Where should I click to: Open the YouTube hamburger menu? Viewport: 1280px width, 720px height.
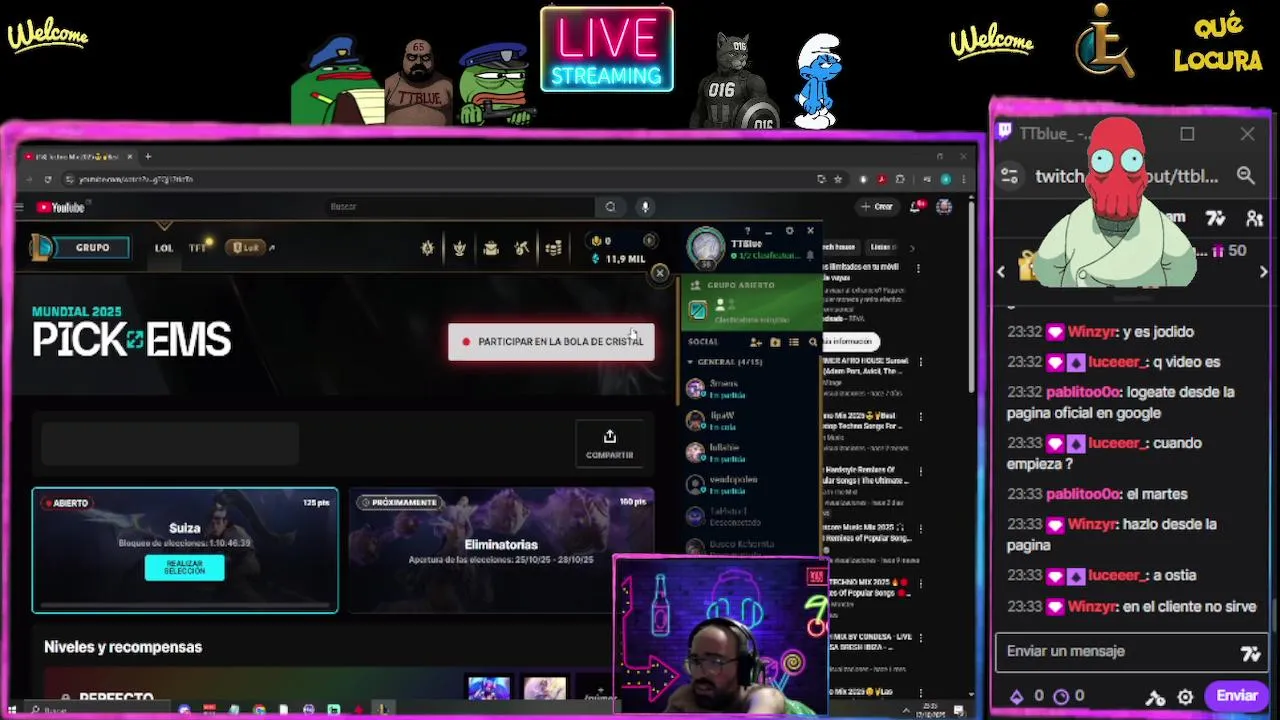click(x=19, y=207)
